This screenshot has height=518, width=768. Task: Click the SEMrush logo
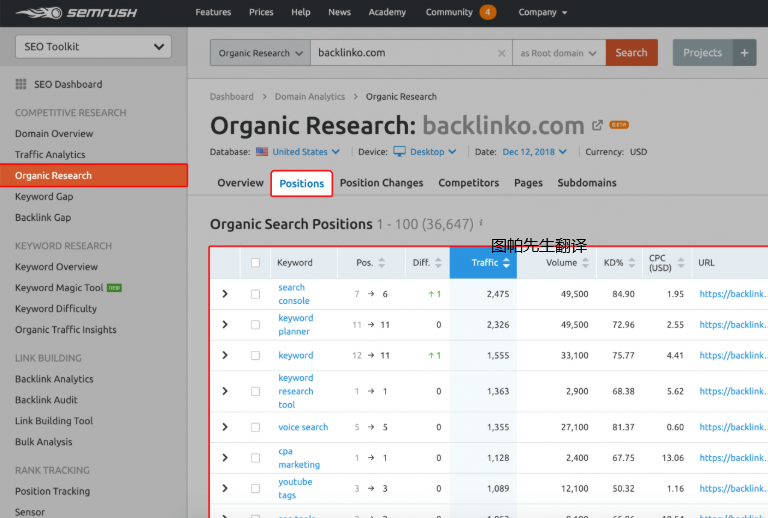click(76, 12)
